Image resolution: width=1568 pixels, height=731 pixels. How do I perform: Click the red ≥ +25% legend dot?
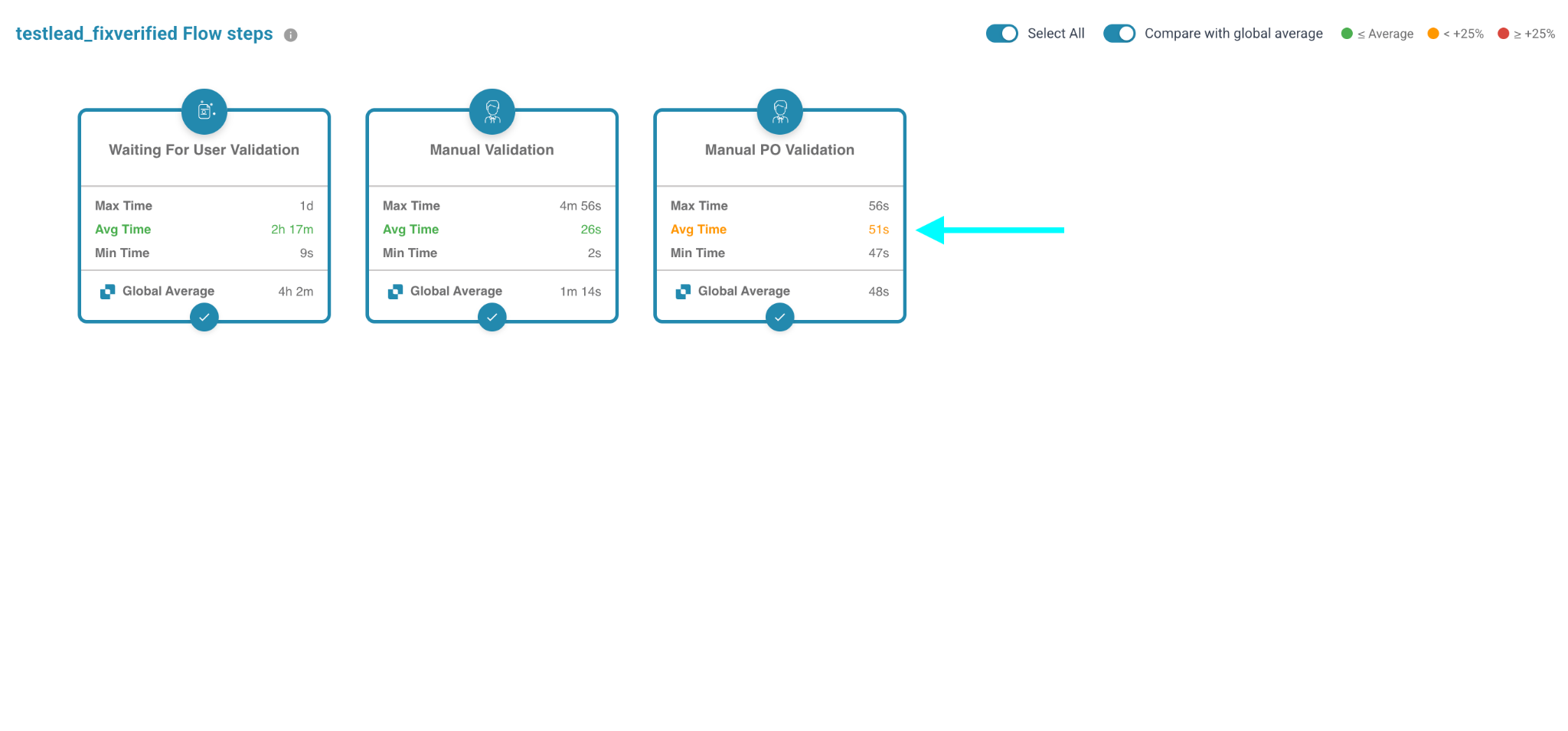pos(1504,34)
